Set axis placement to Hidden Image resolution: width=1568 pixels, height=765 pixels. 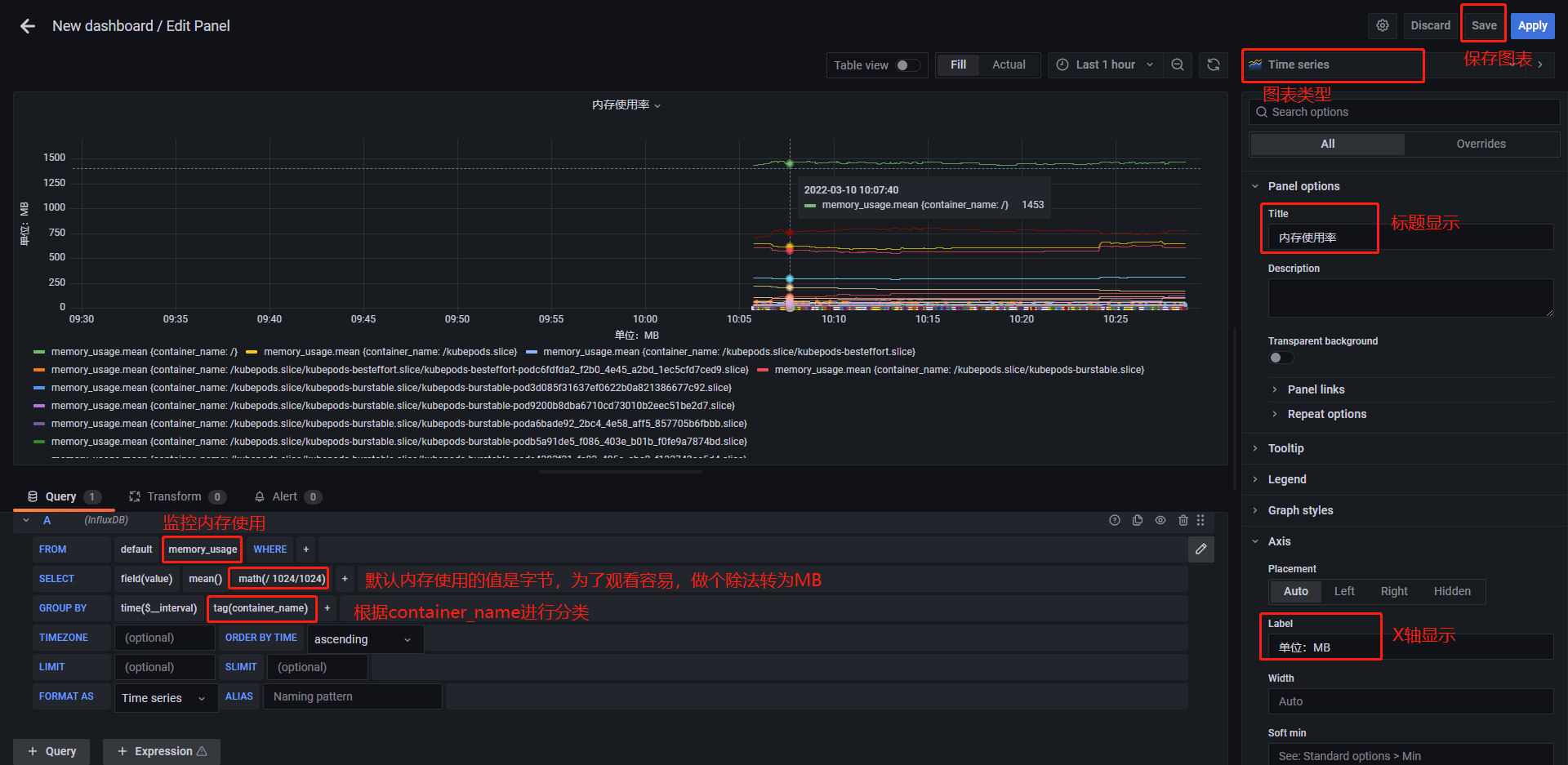coord(1451,591)
